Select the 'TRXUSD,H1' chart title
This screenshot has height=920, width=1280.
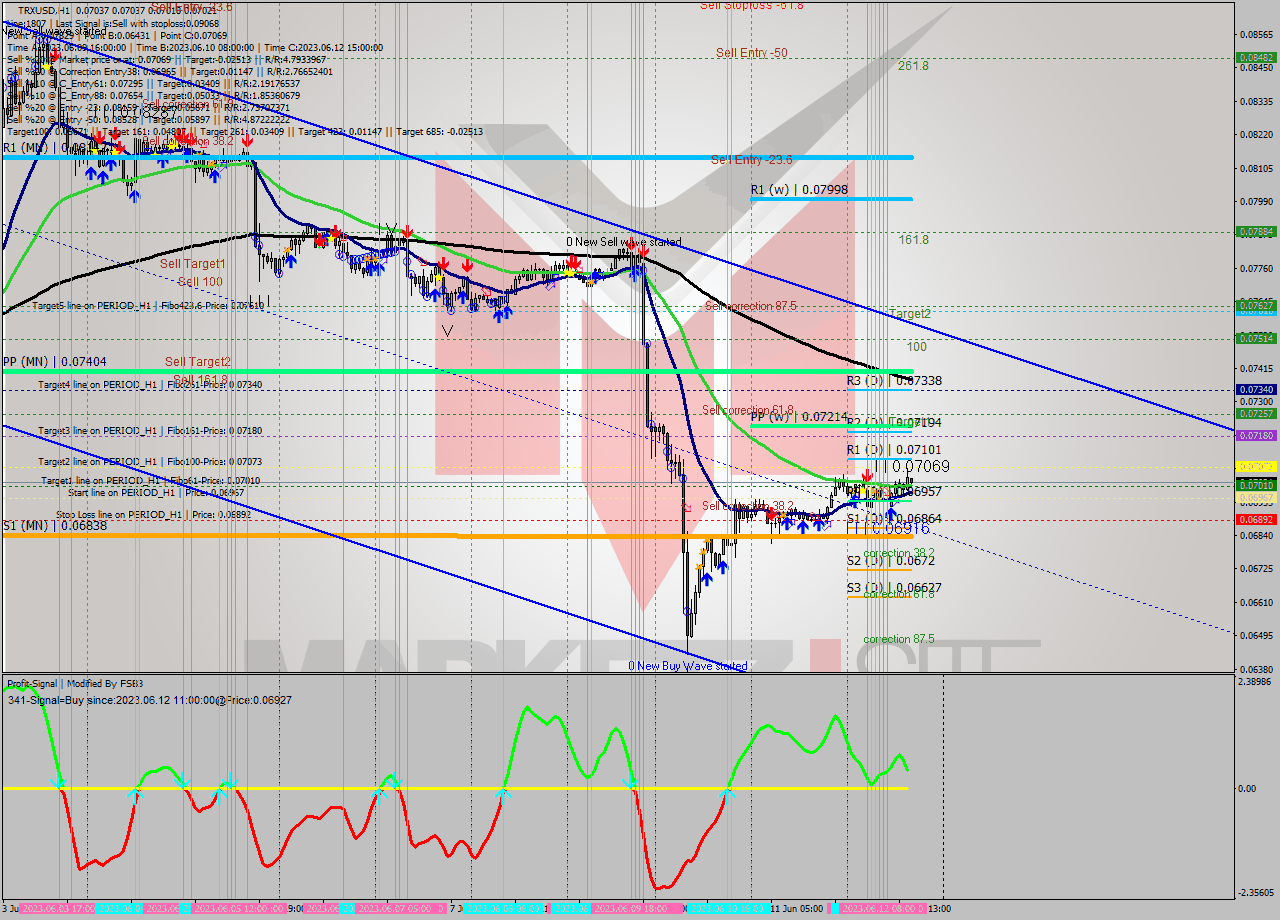point(45,8)
